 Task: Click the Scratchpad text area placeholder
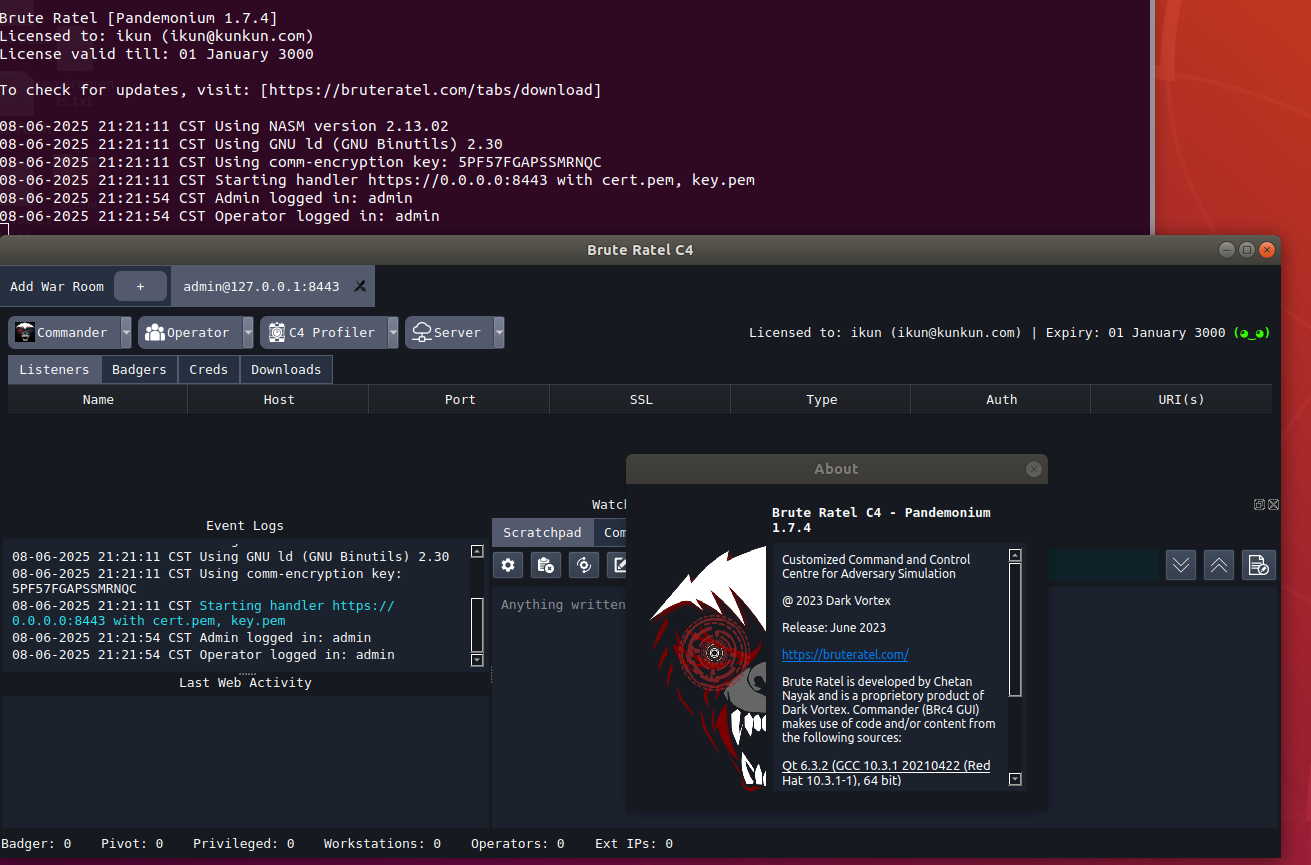pos(563,605)
